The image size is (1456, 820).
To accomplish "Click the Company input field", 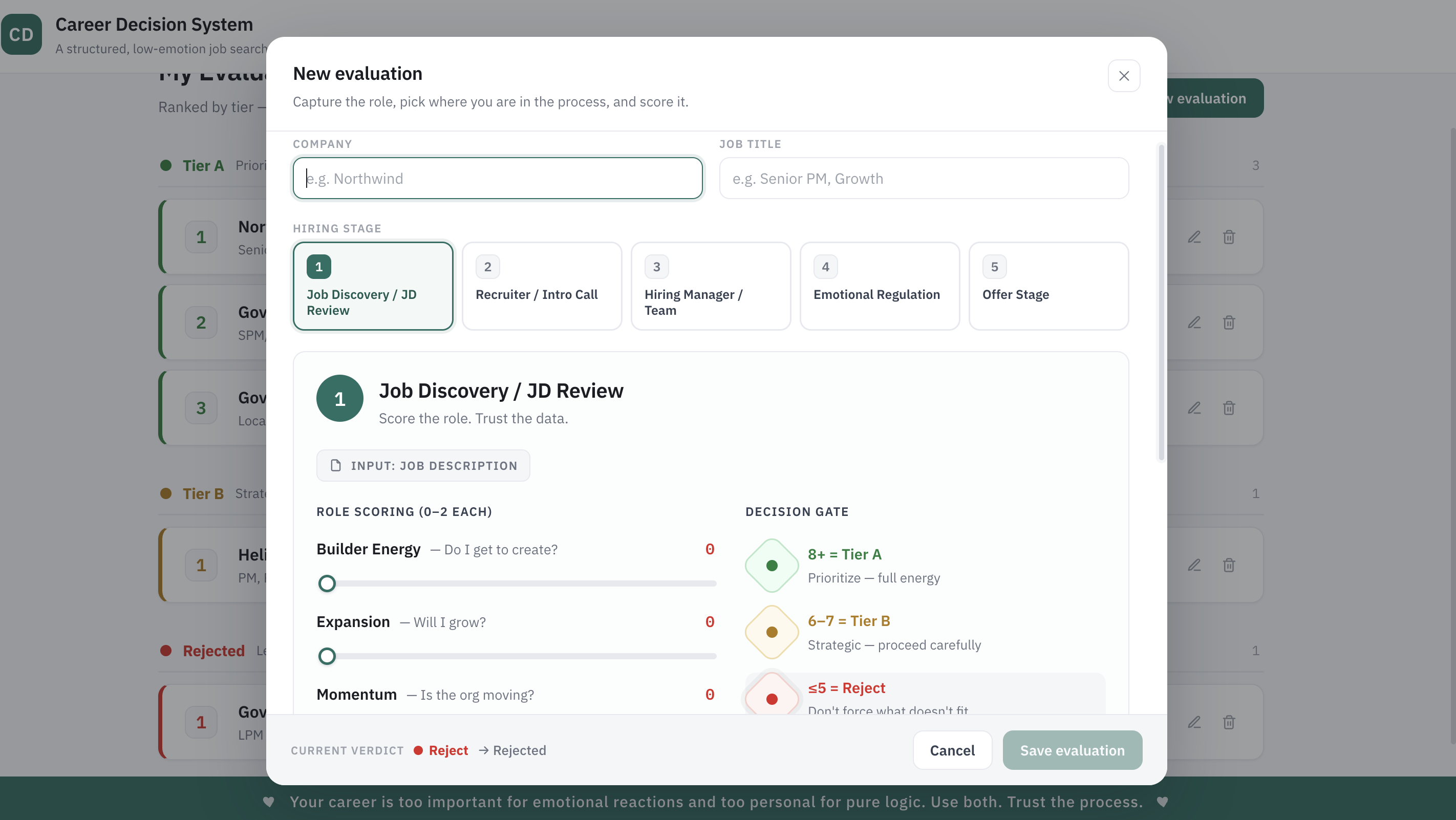I will tap(498, 179).
